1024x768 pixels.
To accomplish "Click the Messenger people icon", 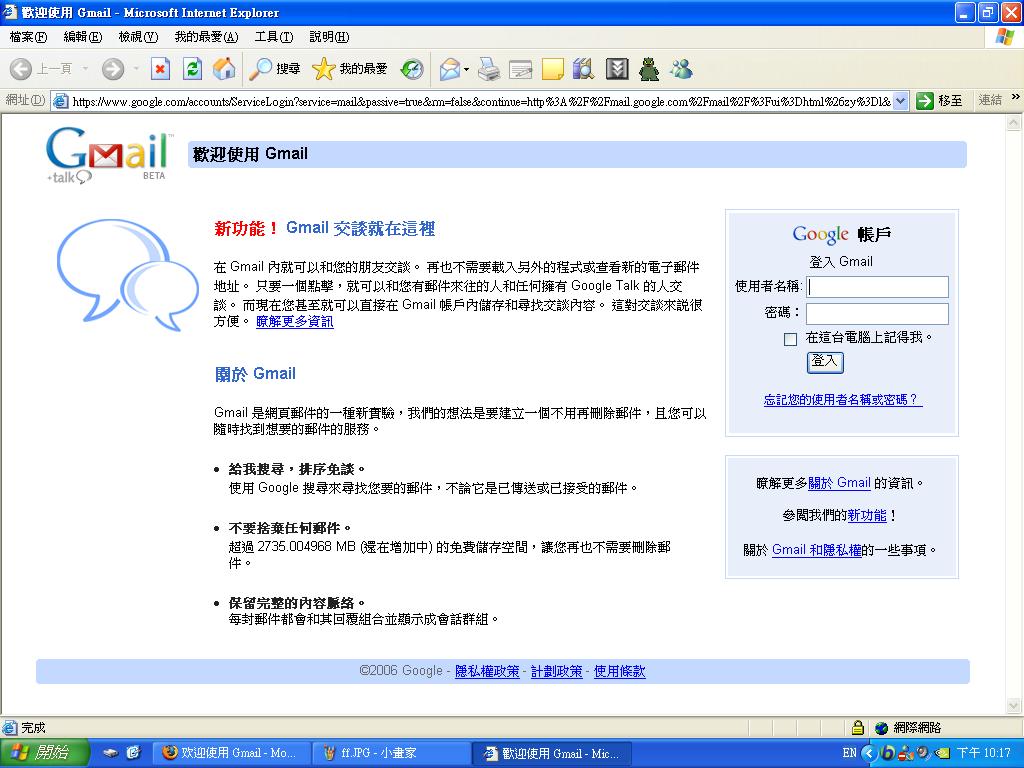I will tap(682, 69).
